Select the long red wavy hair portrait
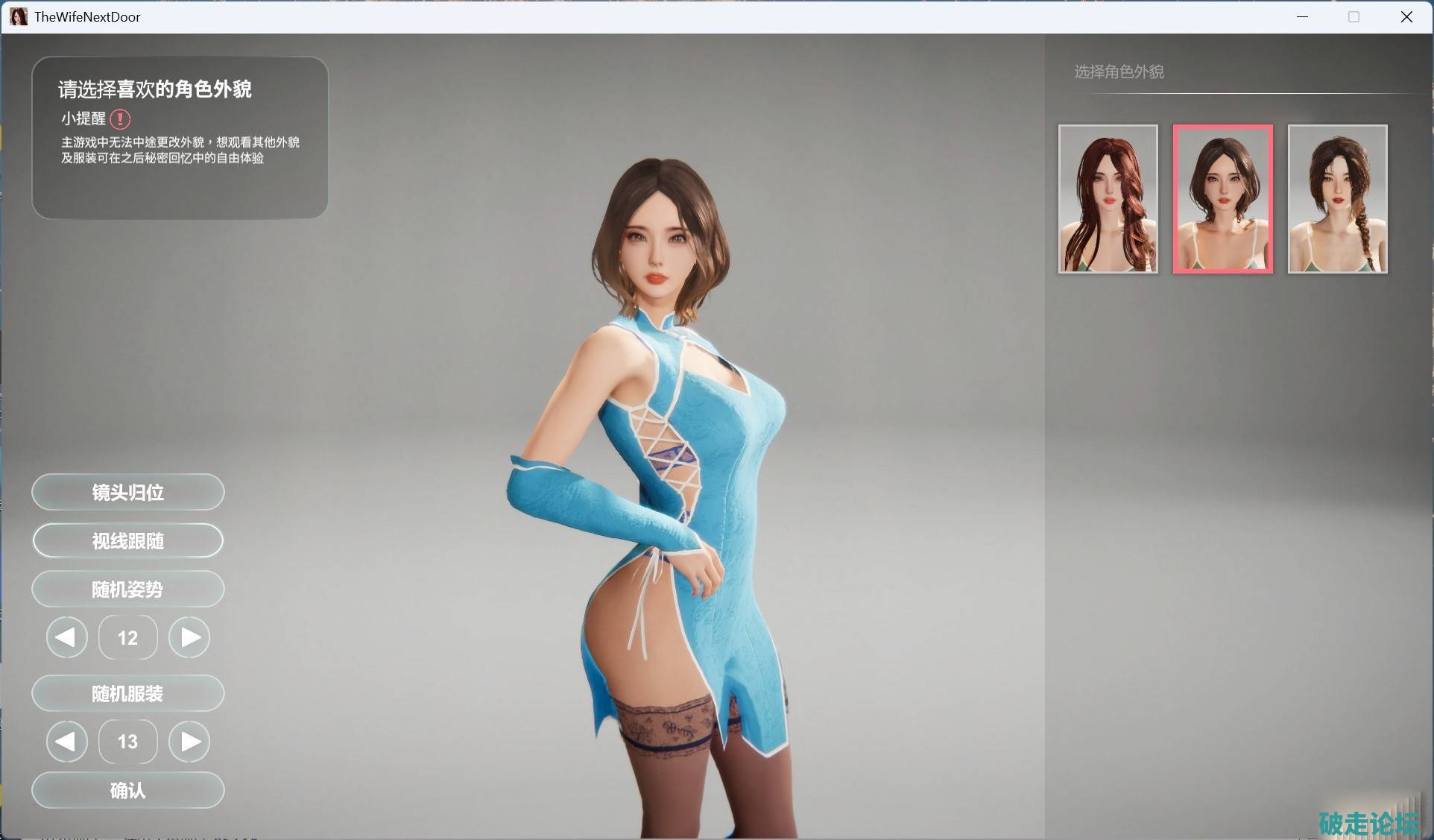Image resolution: width=1434 pixels, height=840 pixels. tap(1108, 199)
